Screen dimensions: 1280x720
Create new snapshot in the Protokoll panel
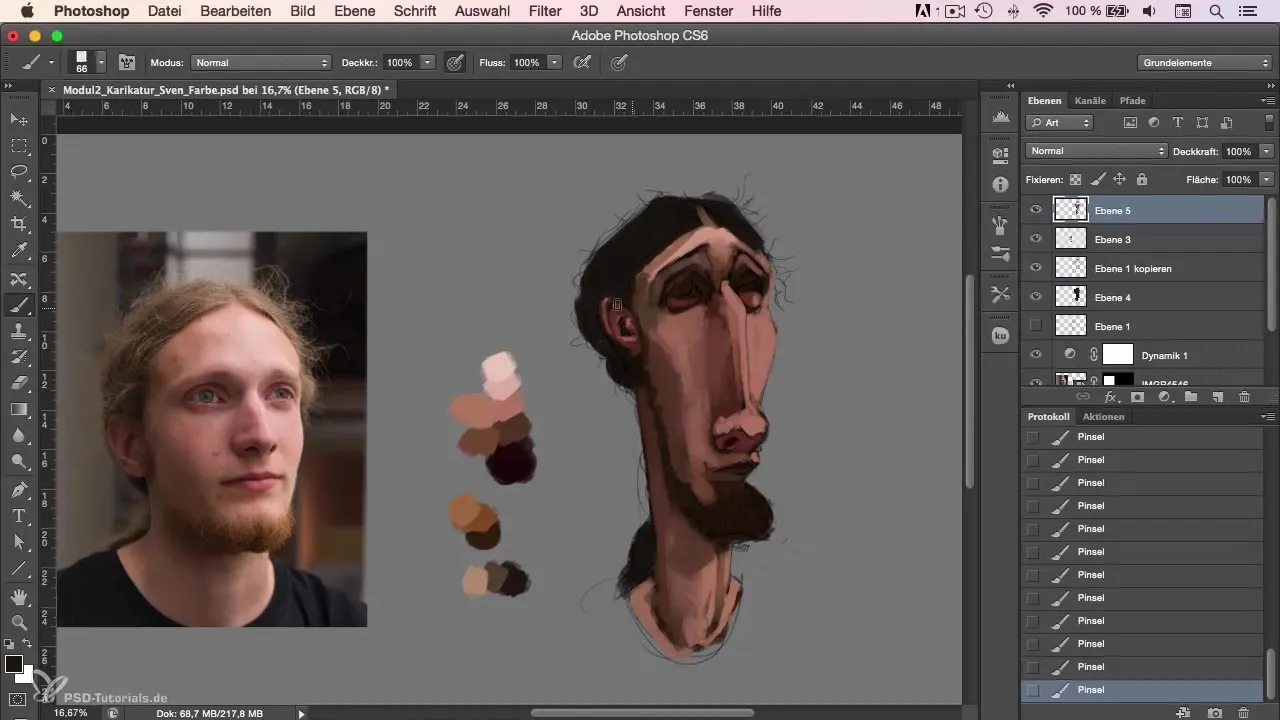pyautogui.click(x=1214, y=712)
